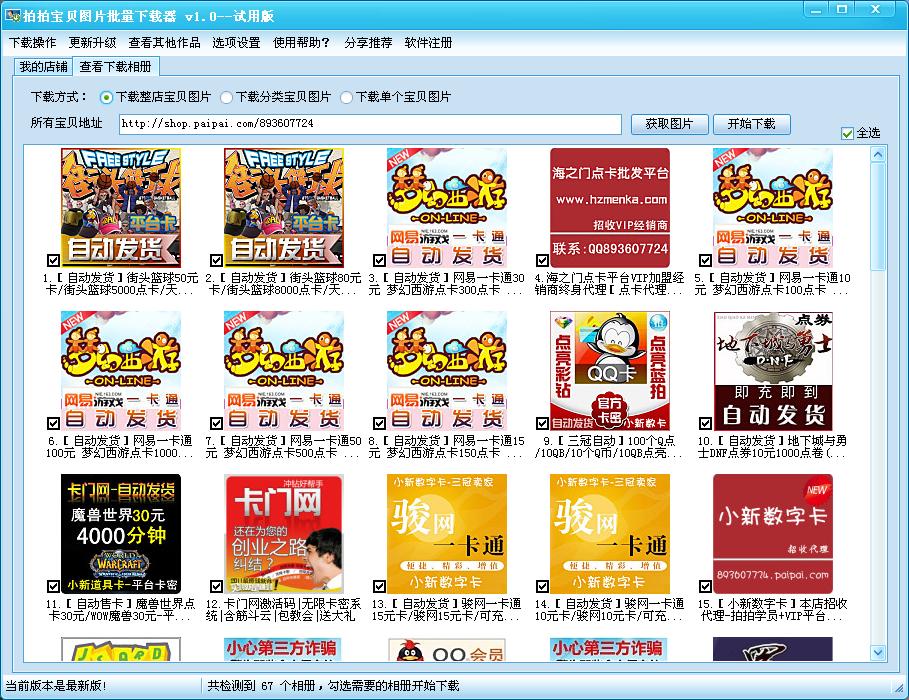
Task: Click the 获取图片 button
Action: (669, 124)
